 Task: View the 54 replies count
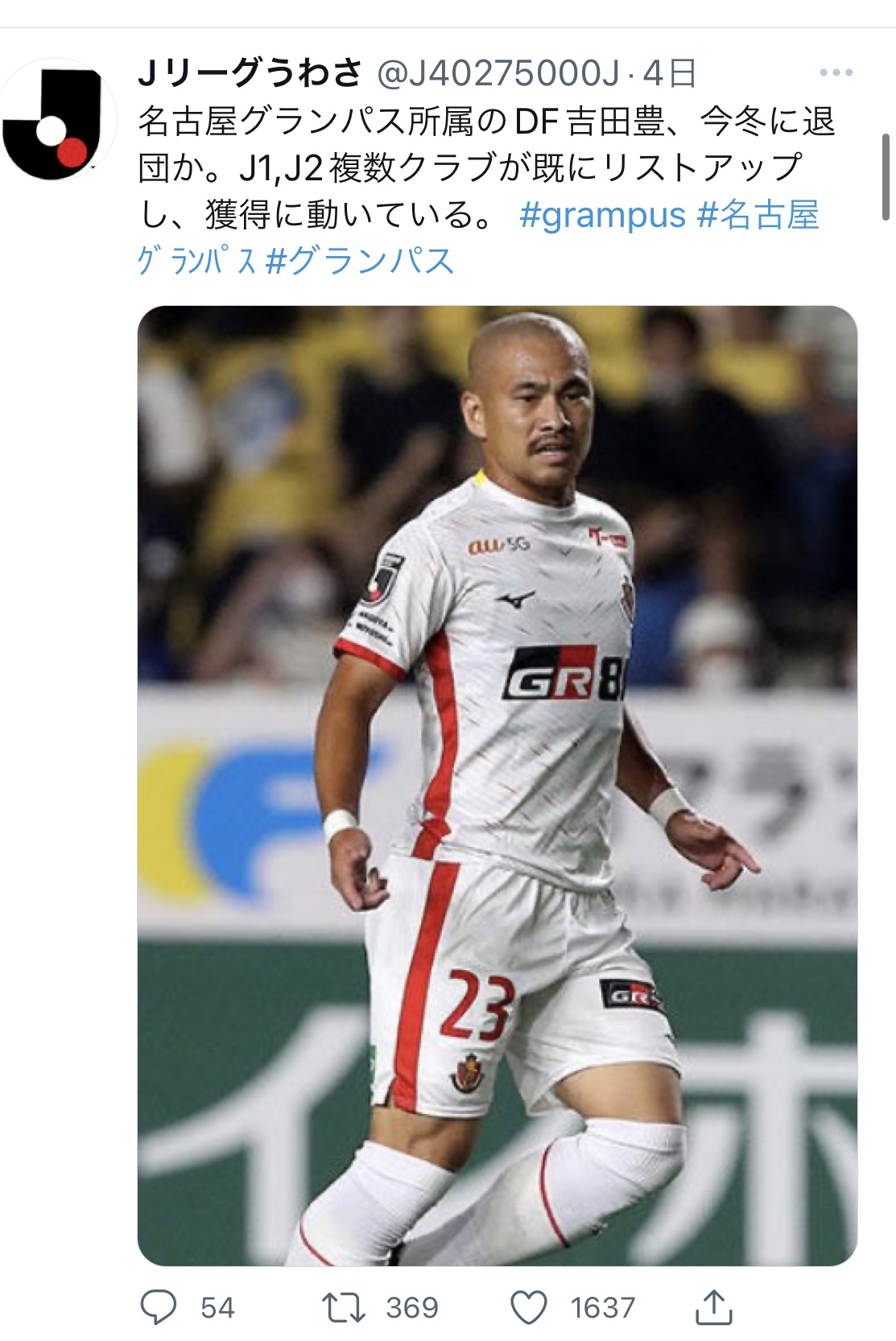pos(217,1307)
